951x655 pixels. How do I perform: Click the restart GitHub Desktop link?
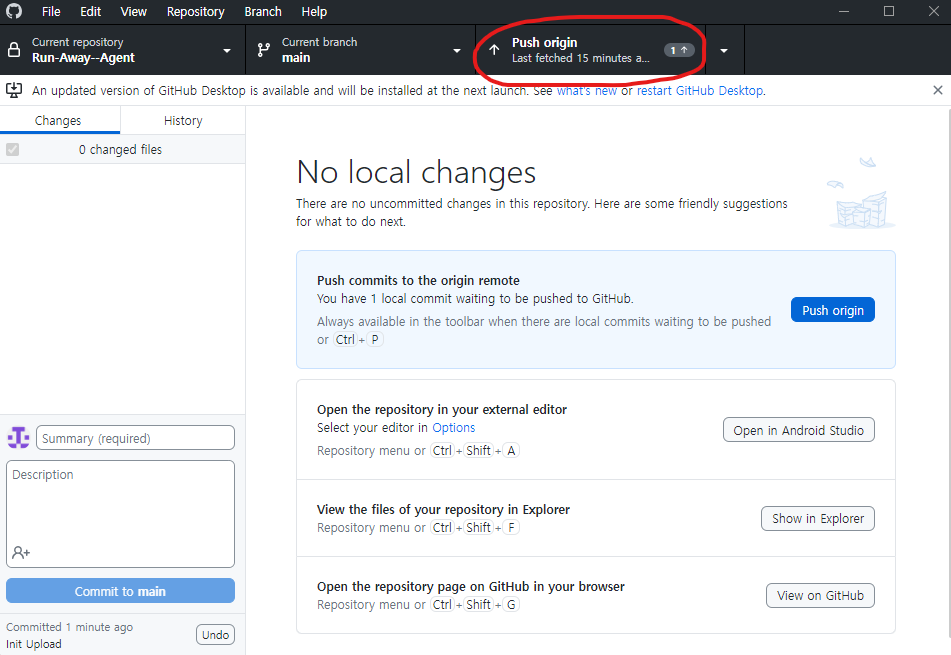[700, 90]
